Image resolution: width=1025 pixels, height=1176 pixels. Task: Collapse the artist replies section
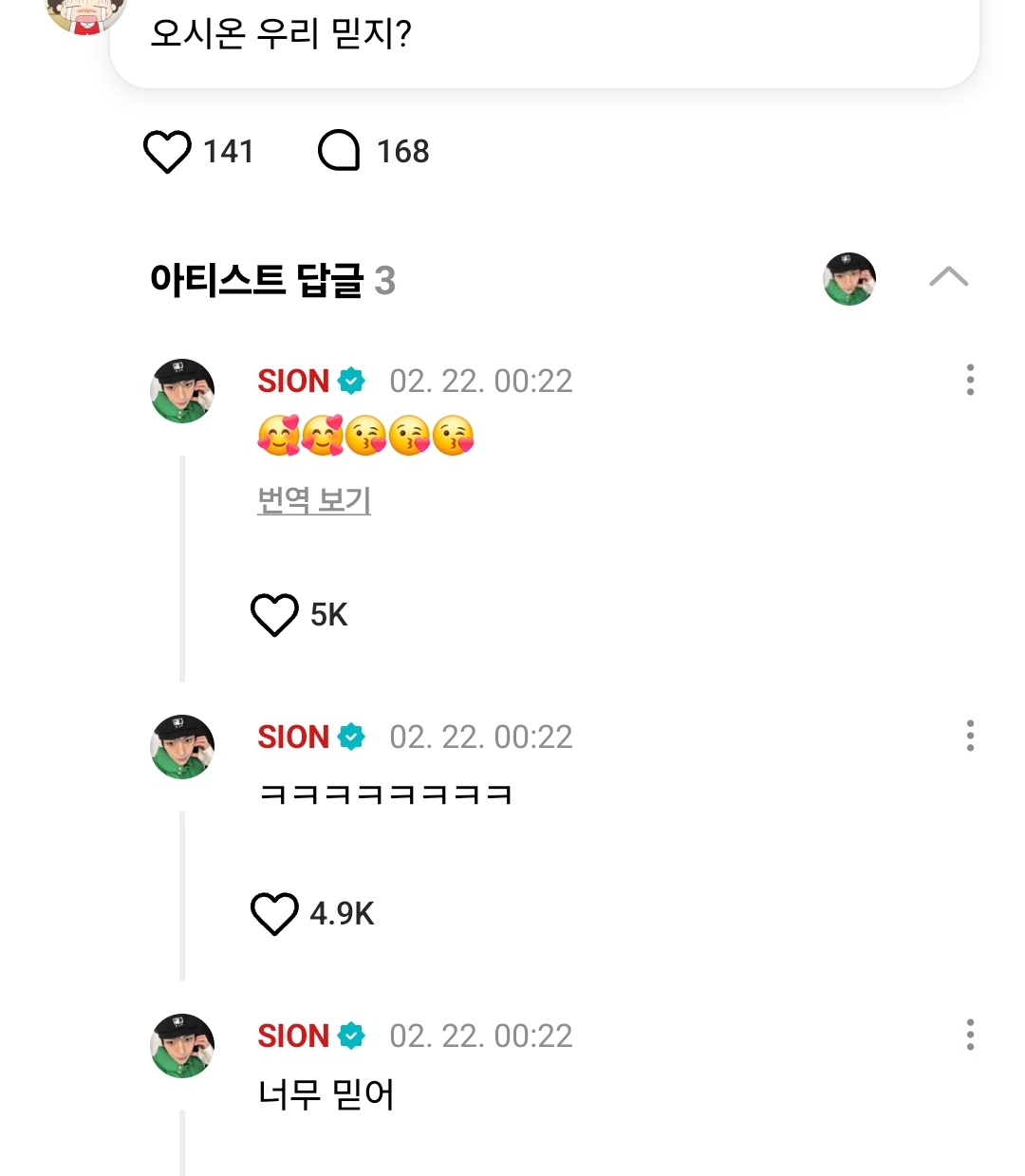point(948,277)
